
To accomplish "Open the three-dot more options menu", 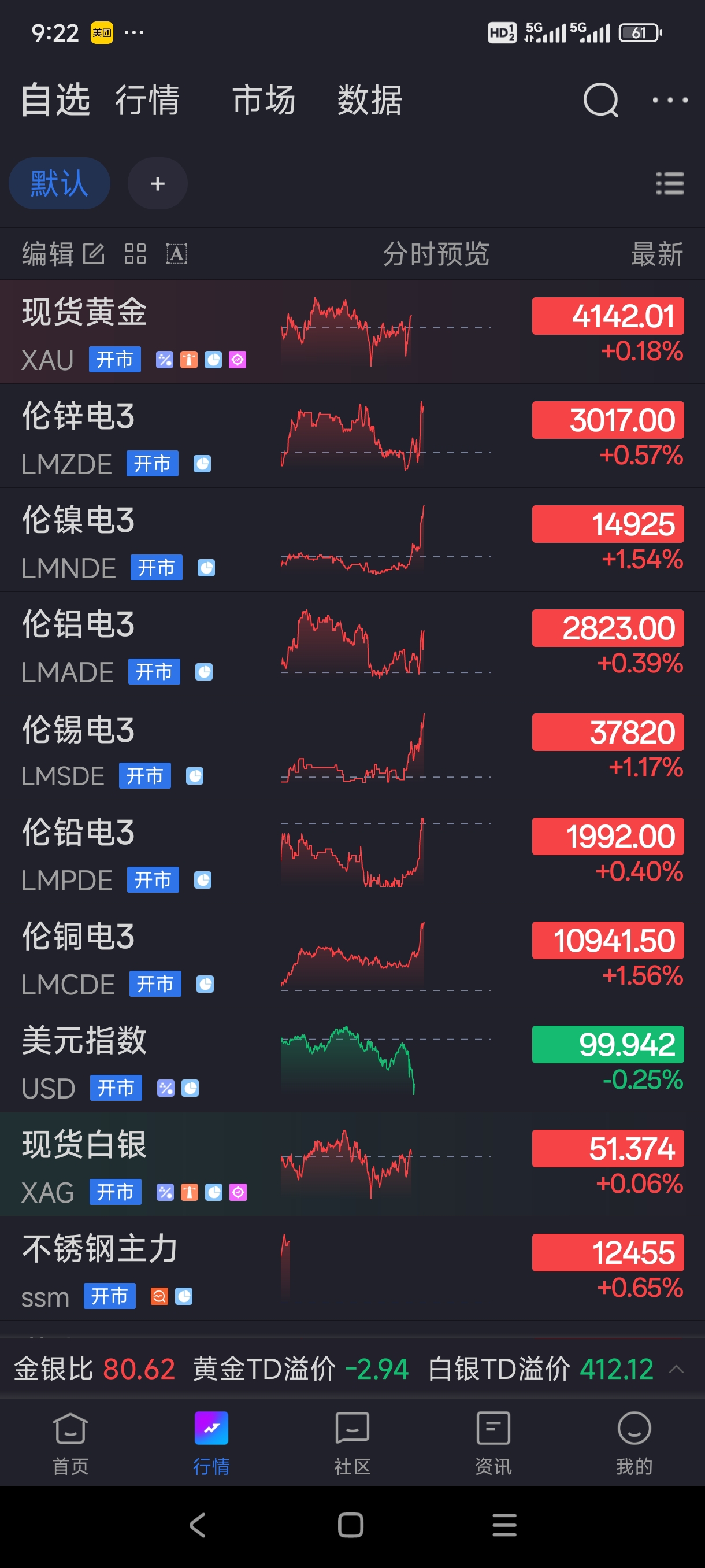I will 669,100.
